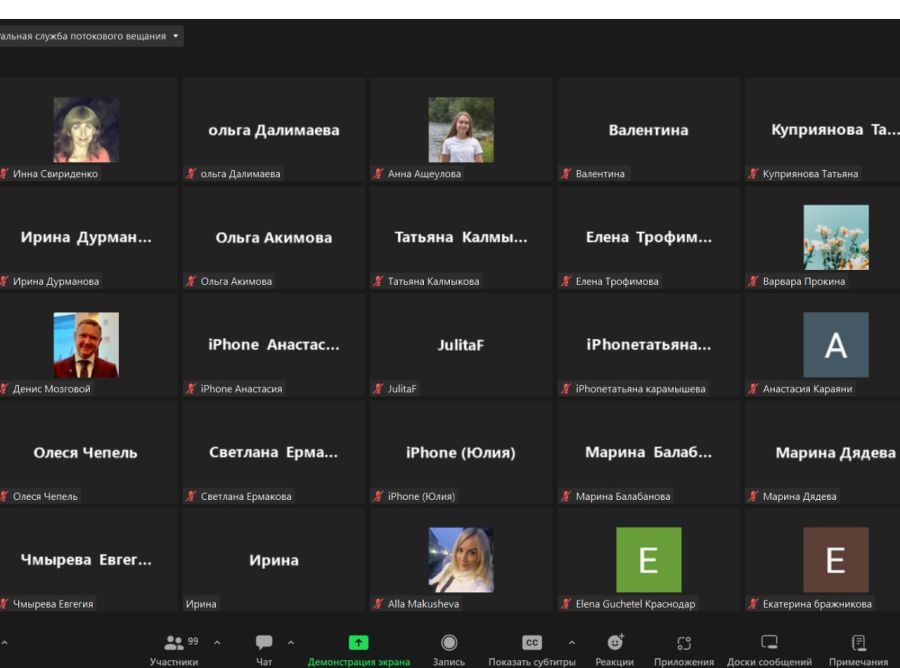Expand the arrow next to Чат

[x=291, y=643]
